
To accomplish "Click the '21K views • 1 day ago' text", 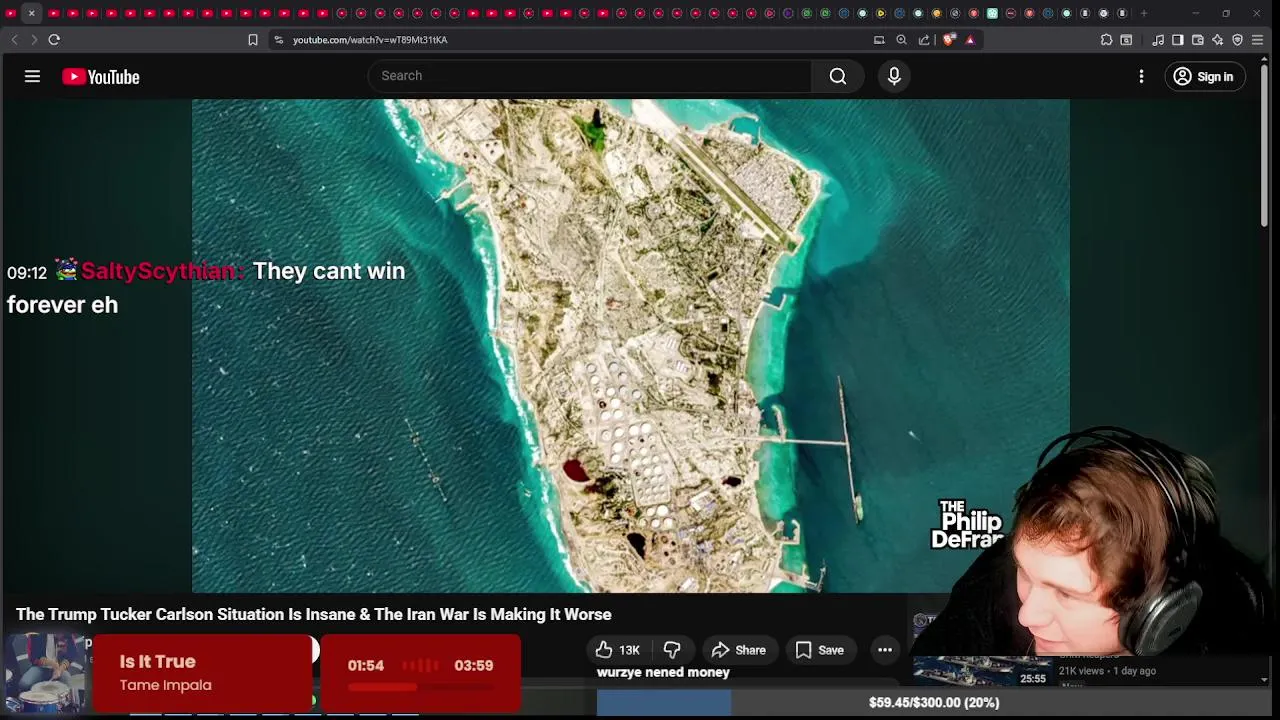I will coord(1107,671).
